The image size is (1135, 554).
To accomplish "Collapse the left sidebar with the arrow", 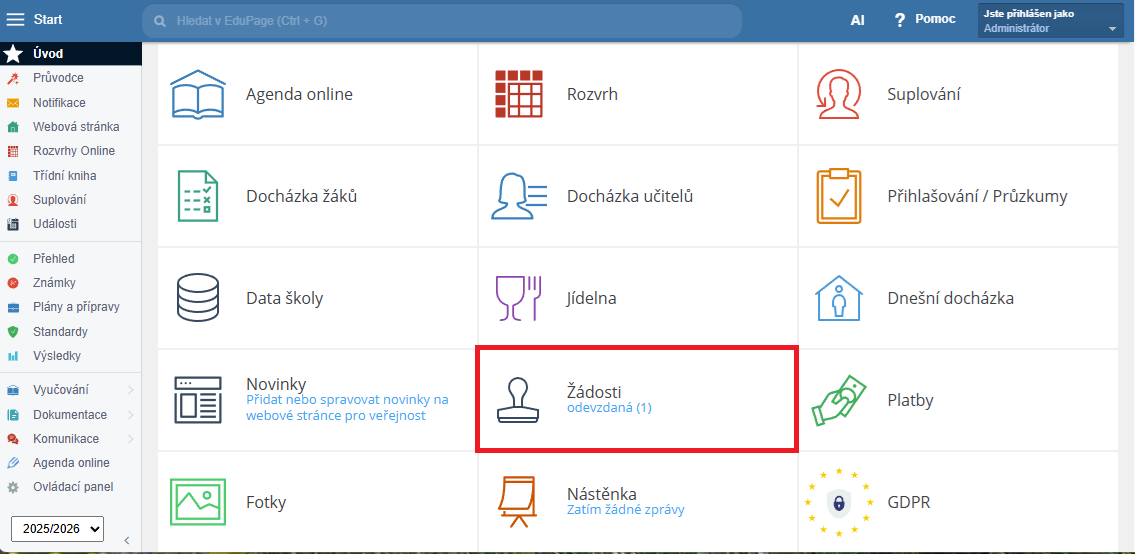I will [x=126, y=541].
